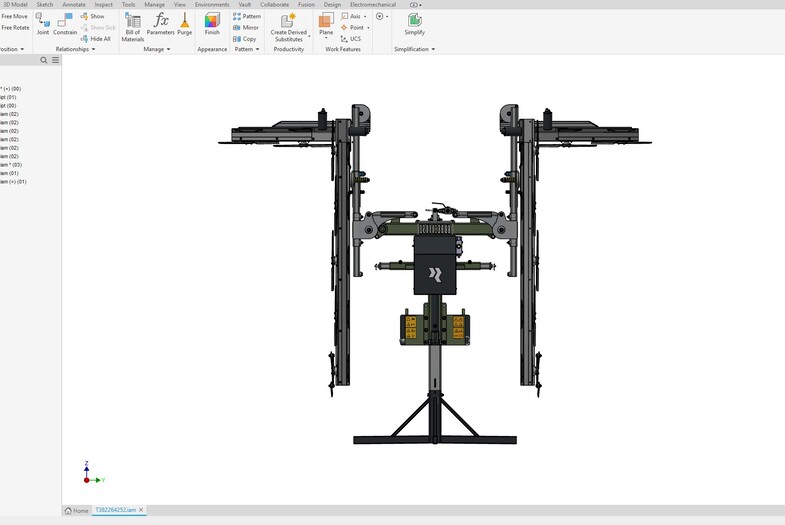Click the Plane work feature icon
This screenshot has width=785, height=525.
326,21
